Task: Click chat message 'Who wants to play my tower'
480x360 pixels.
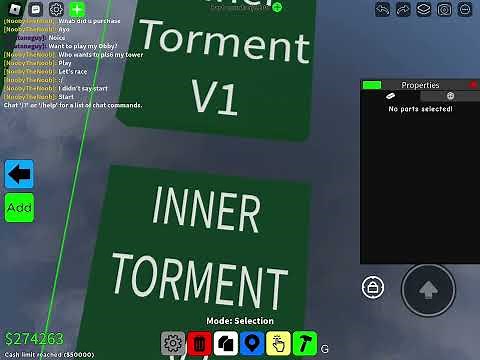Action: [x=101, y=54]
